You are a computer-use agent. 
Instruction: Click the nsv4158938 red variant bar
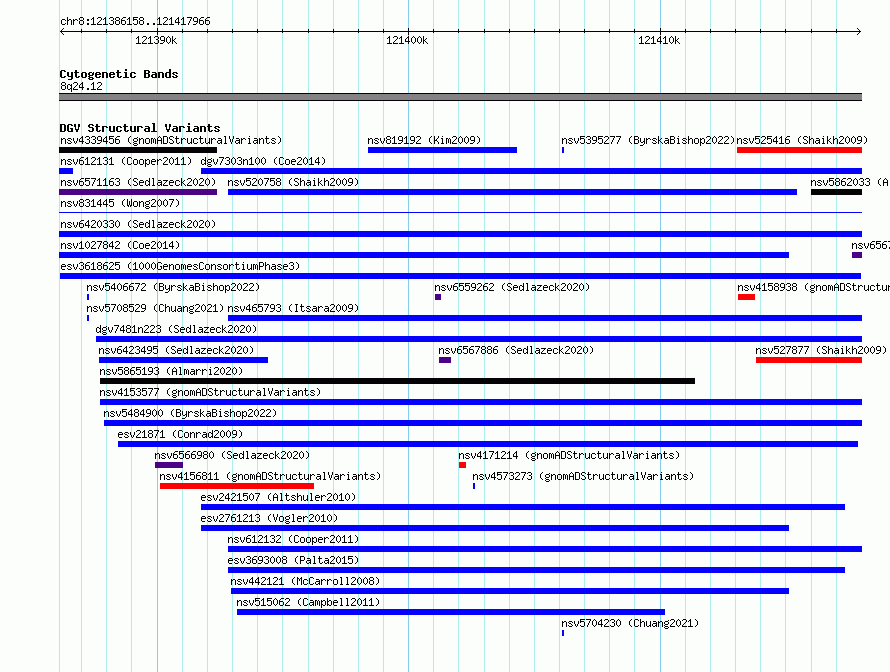point(746,297)
